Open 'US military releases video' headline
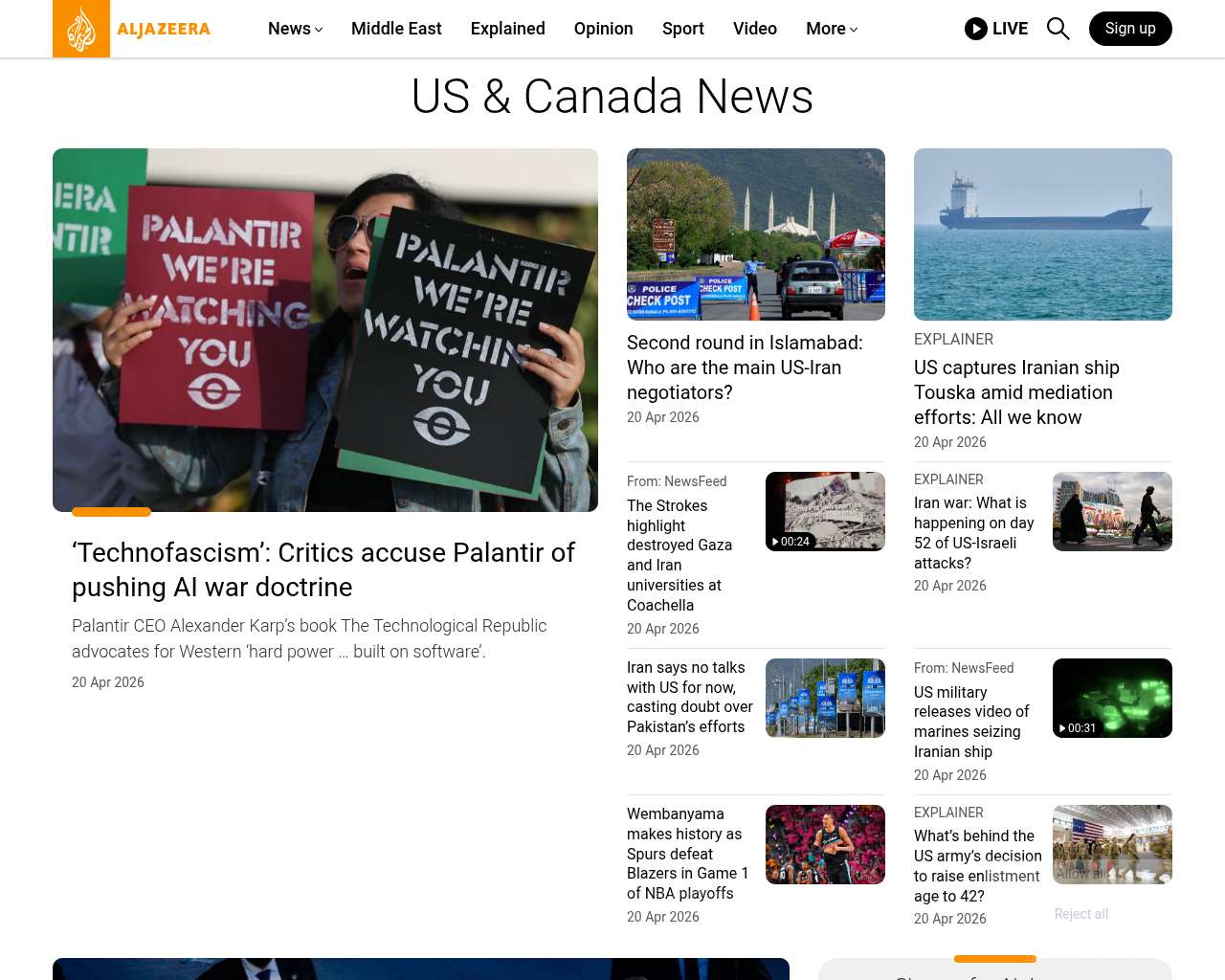 click(971, 722)
